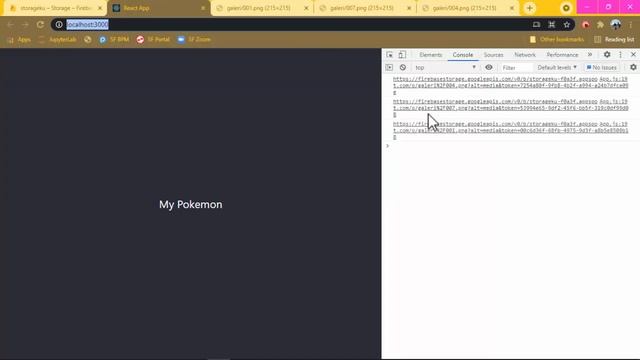Open the Performance tab
Viewport: 640px width, 360px height.
pos(562,55)
